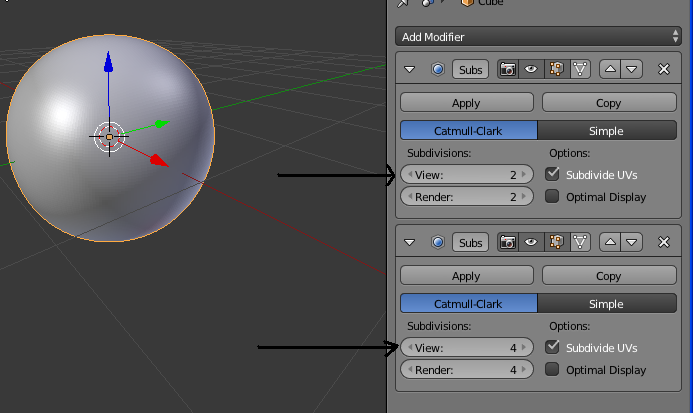693x413 pixels.
Task: Click the green Y axis arrow
Action: click(x=161, y=124)
